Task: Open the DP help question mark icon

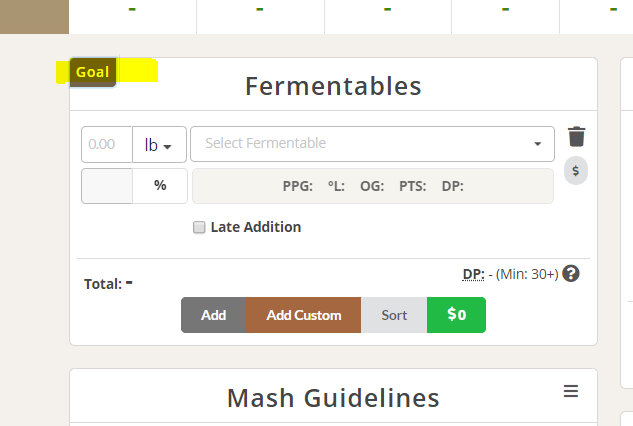Action: coord(571,274)
